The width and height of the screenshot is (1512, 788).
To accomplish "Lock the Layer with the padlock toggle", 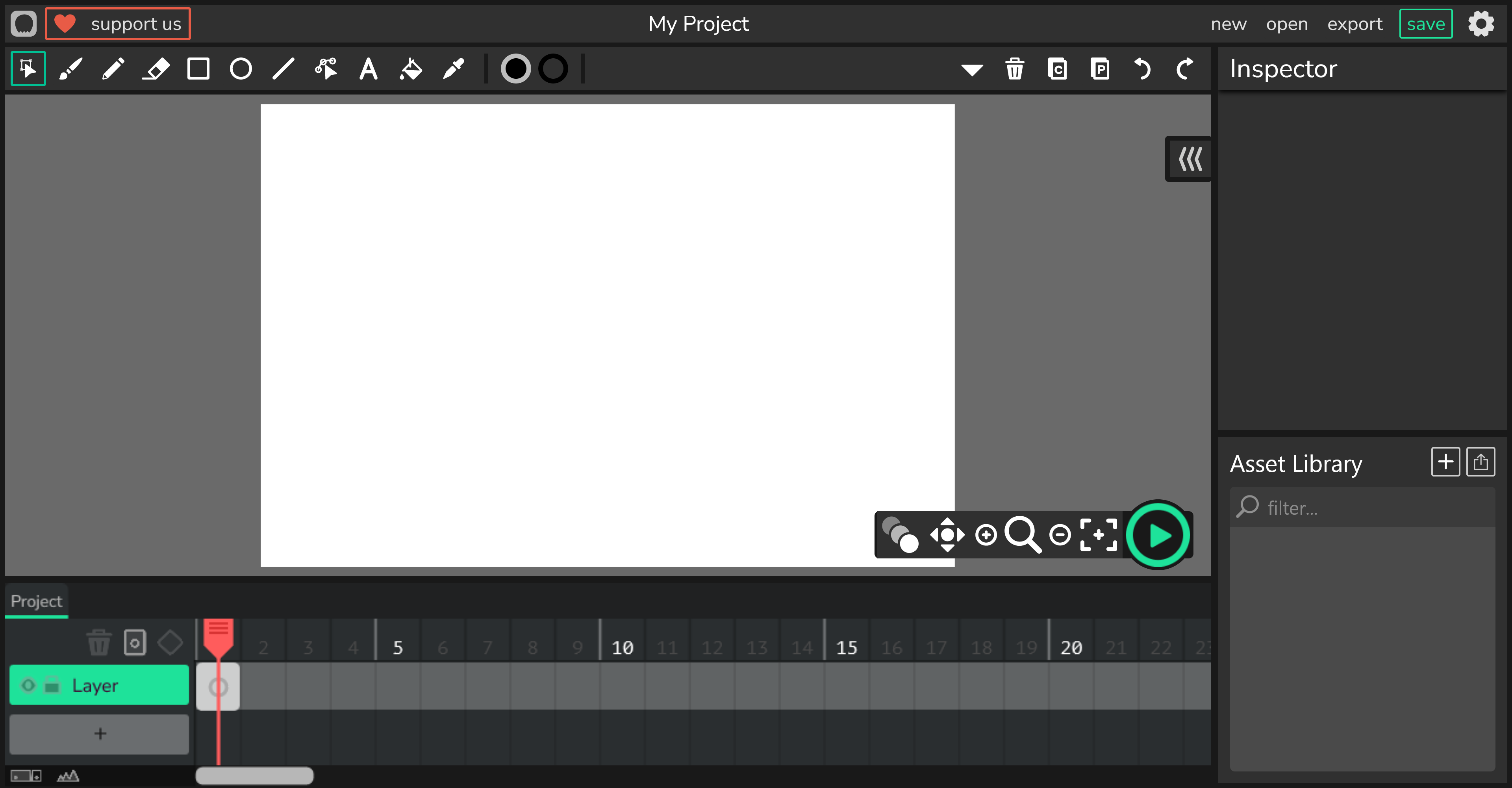I will coord(51,685).
